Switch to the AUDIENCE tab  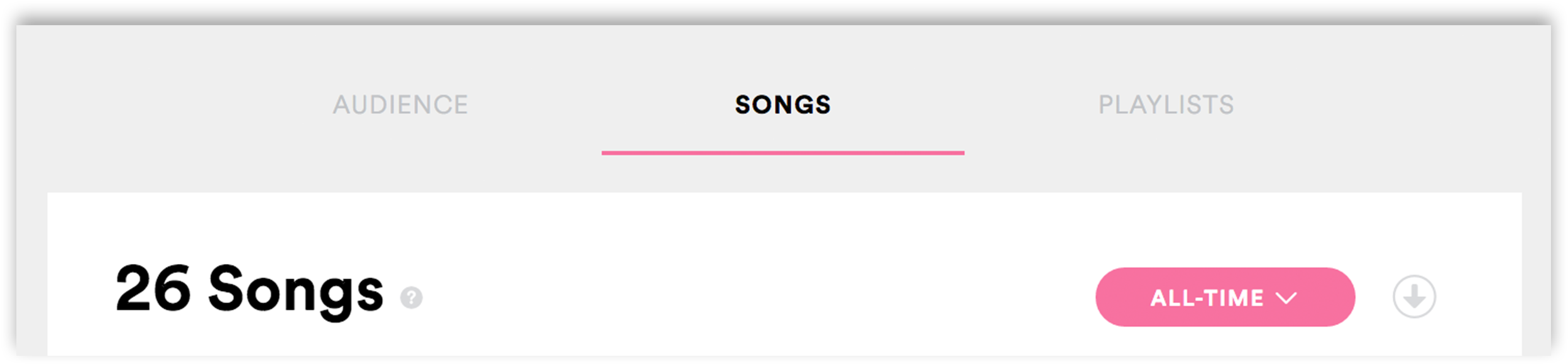(x=400, y=105)
